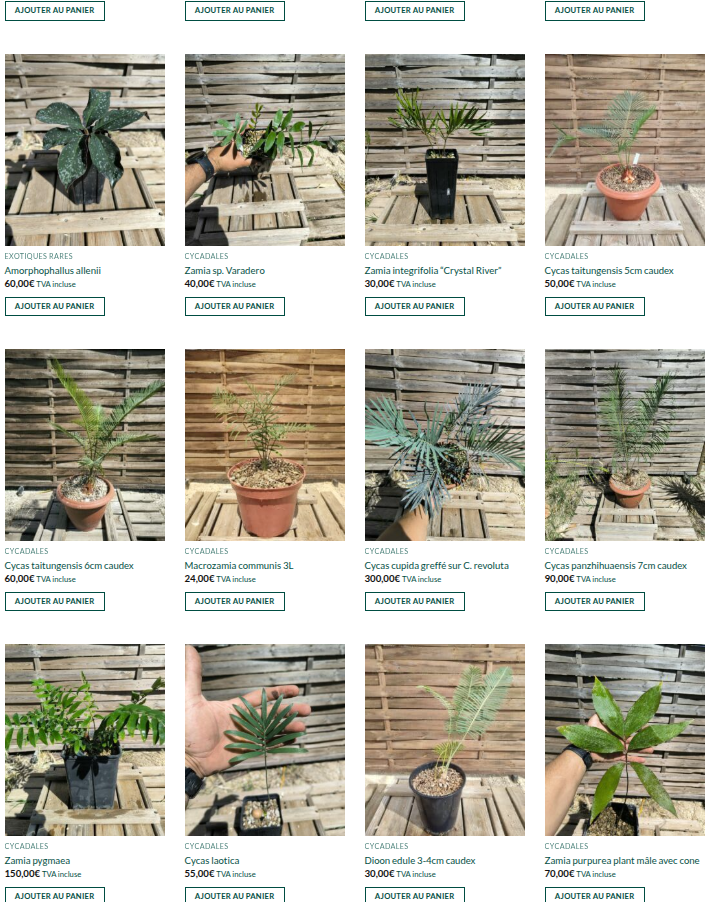725x902 pixels.
Task: Open the Zamia sp. Varadero product link
Action: click(x=224, y=270)
